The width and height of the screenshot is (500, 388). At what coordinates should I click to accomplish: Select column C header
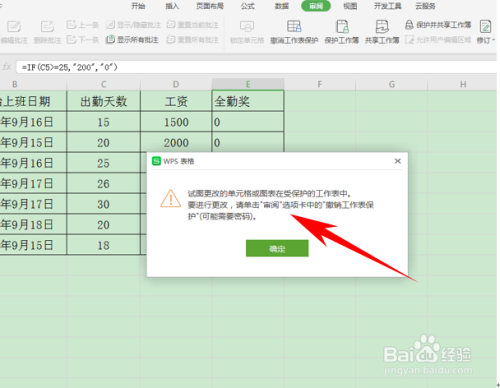(104, 84)
